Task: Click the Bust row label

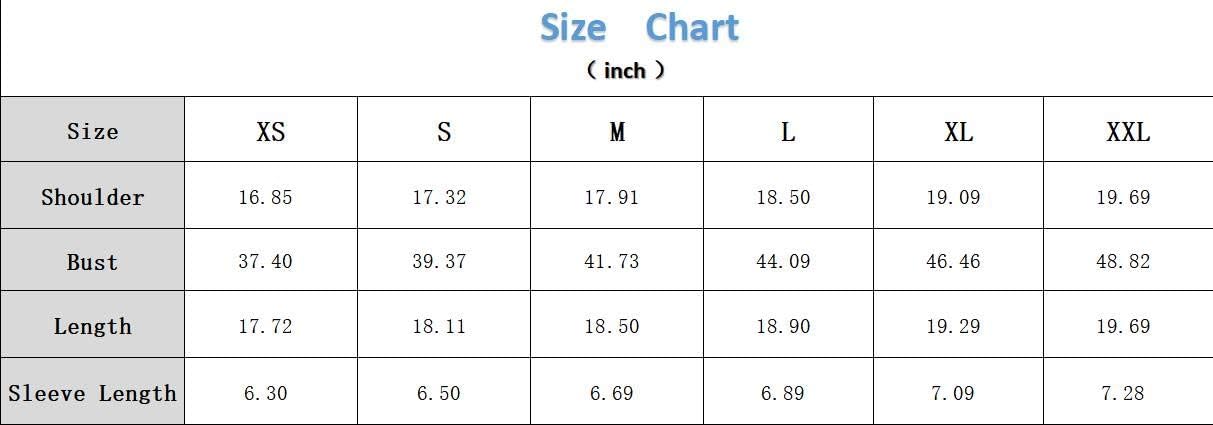Action: pyautogui.click(x=93, y=262)
